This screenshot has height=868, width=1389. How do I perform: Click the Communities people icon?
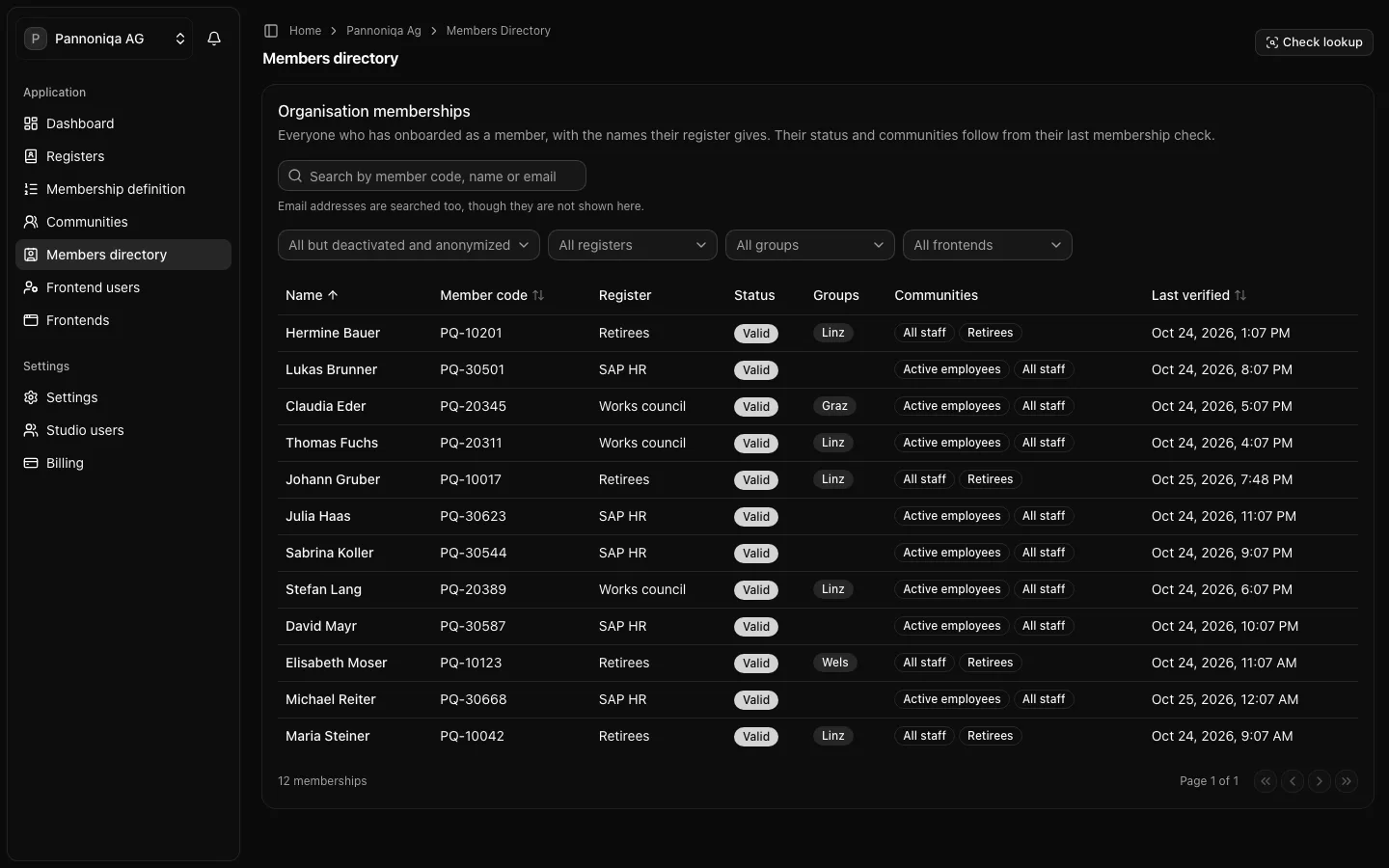(x=31, y=222)
